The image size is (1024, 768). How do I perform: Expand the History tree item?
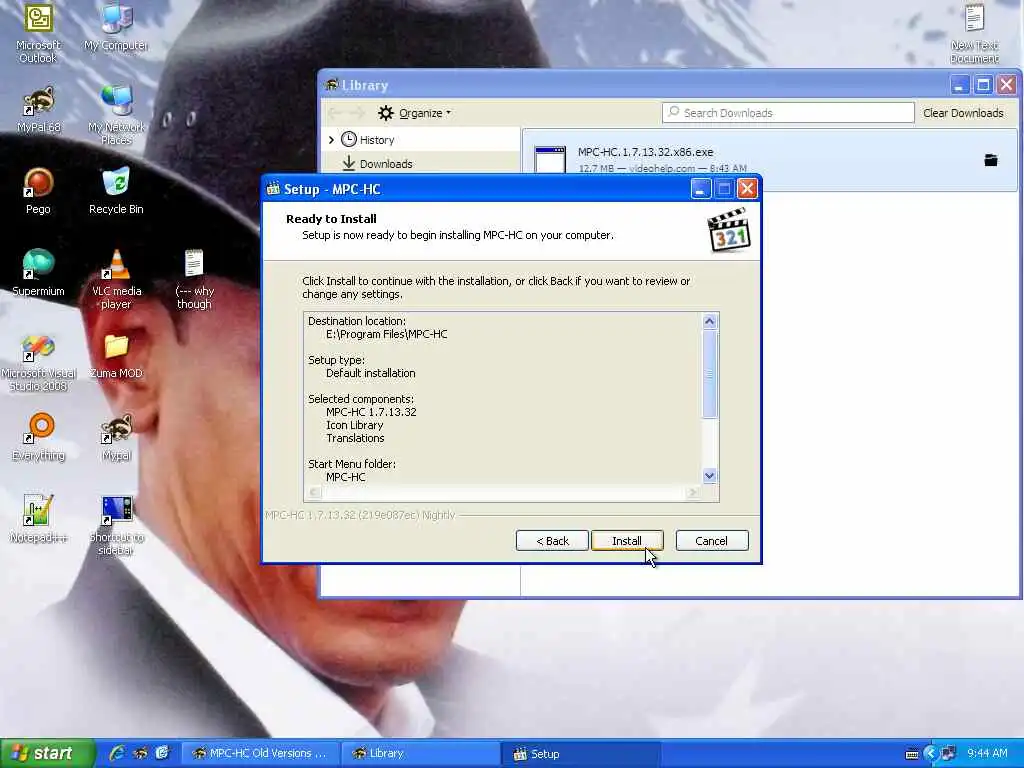pos(331,140)
